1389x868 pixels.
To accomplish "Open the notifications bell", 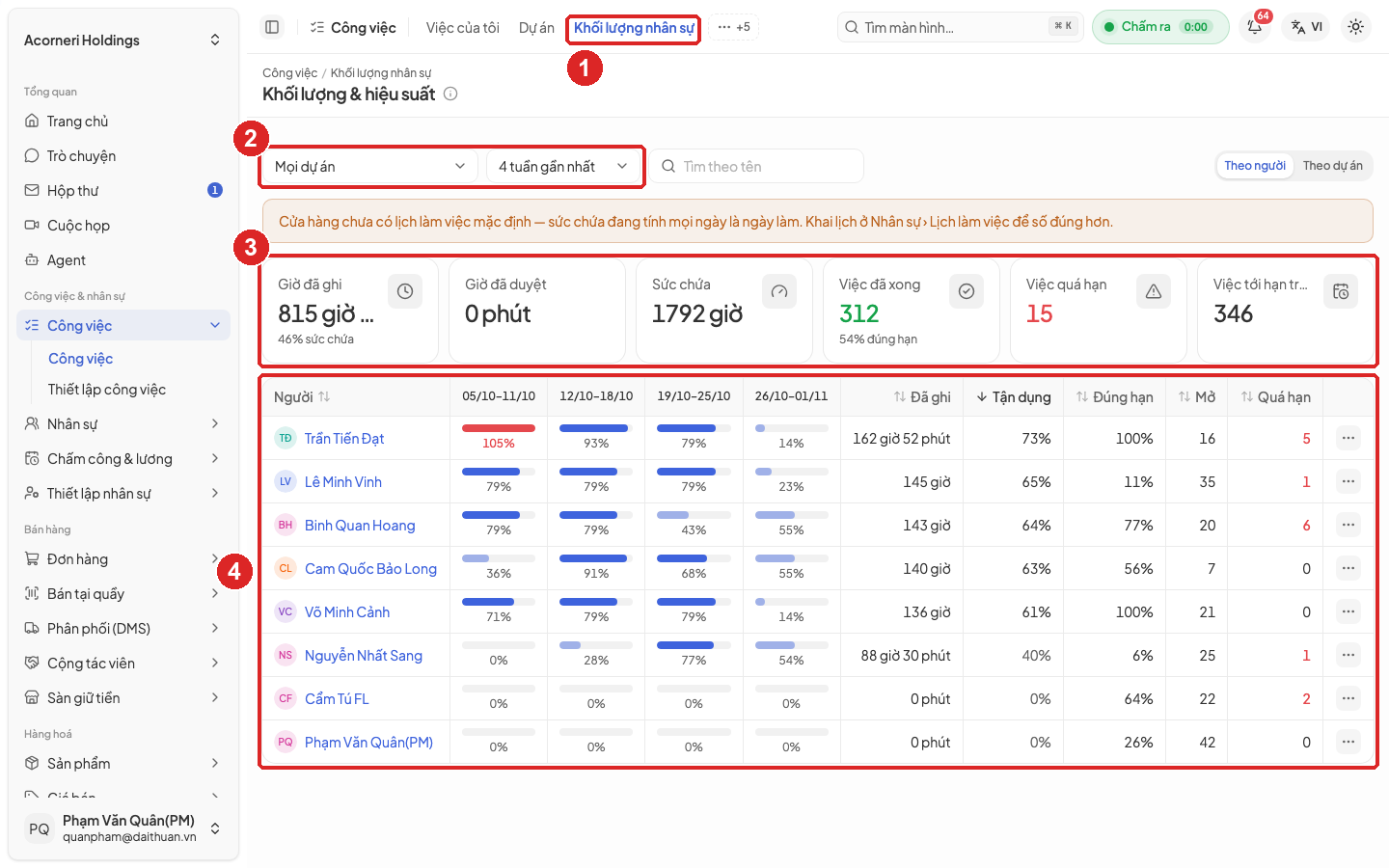I will (1255, 27).
